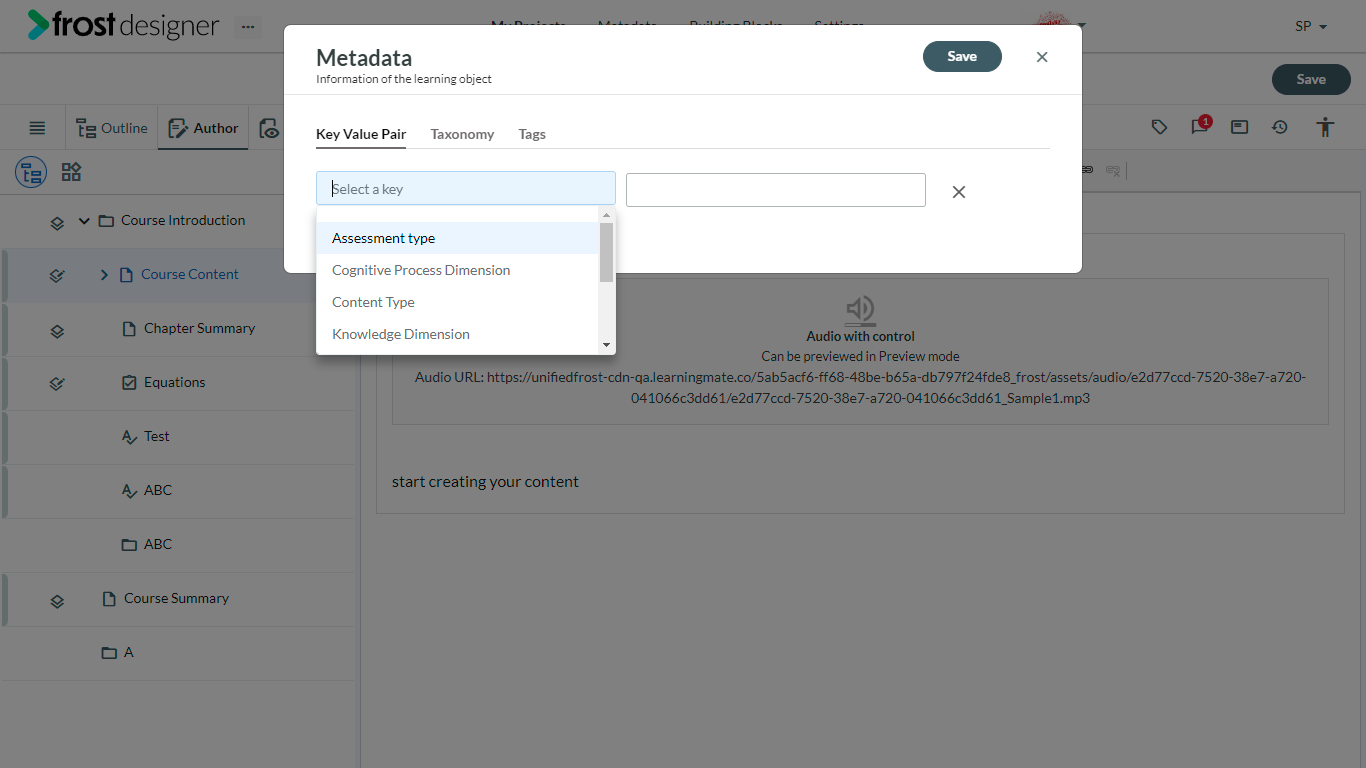Click key list scroll up arrow
The image size is (1366, 768).
point(606,215)
